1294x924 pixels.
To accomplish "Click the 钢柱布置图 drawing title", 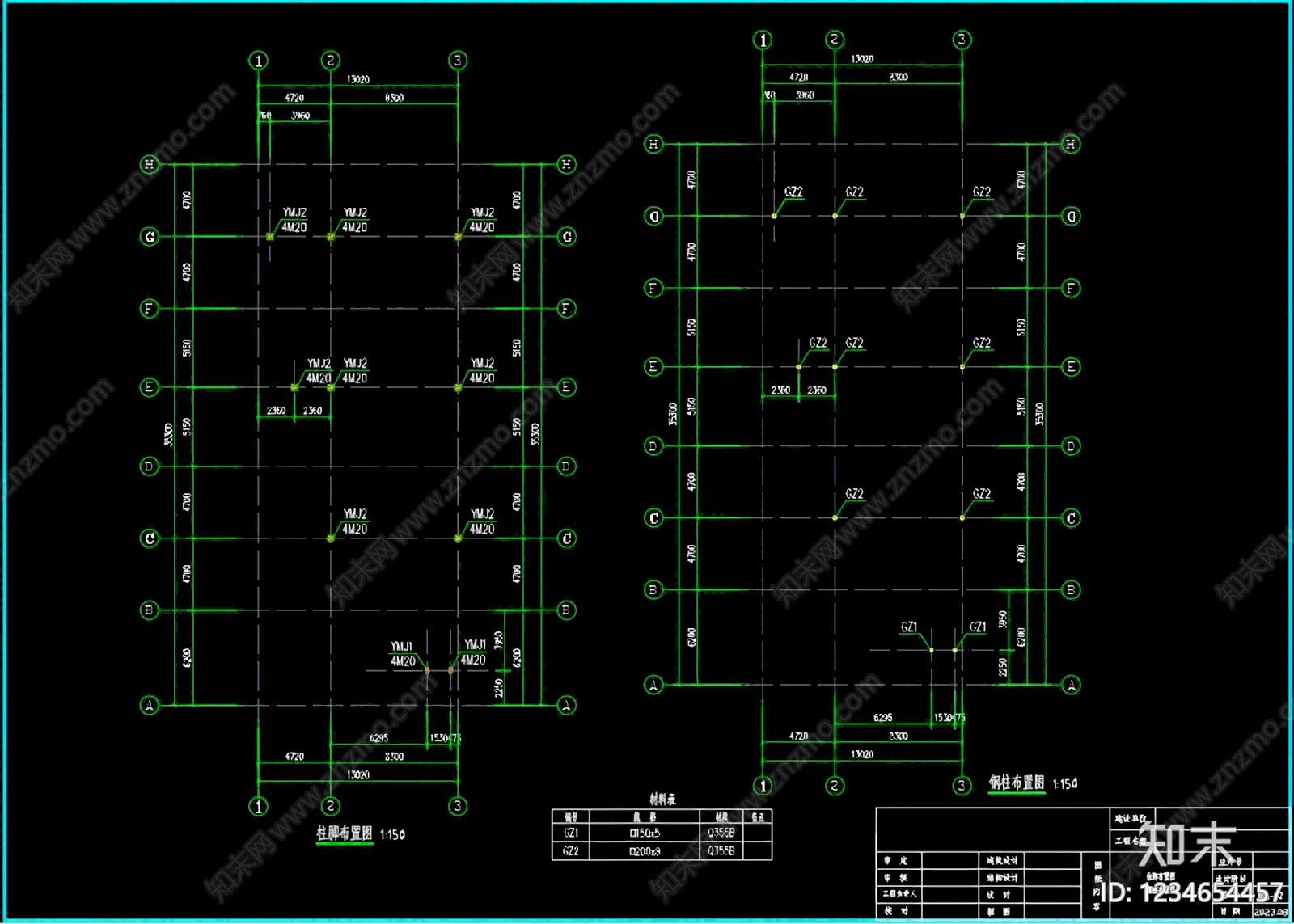I will click(x=1017, y=783).
